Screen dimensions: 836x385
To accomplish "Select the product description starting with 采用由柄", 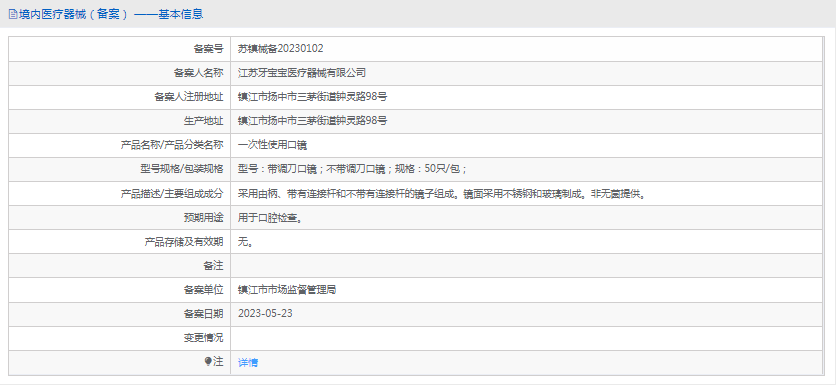I will tap(443, 193).
